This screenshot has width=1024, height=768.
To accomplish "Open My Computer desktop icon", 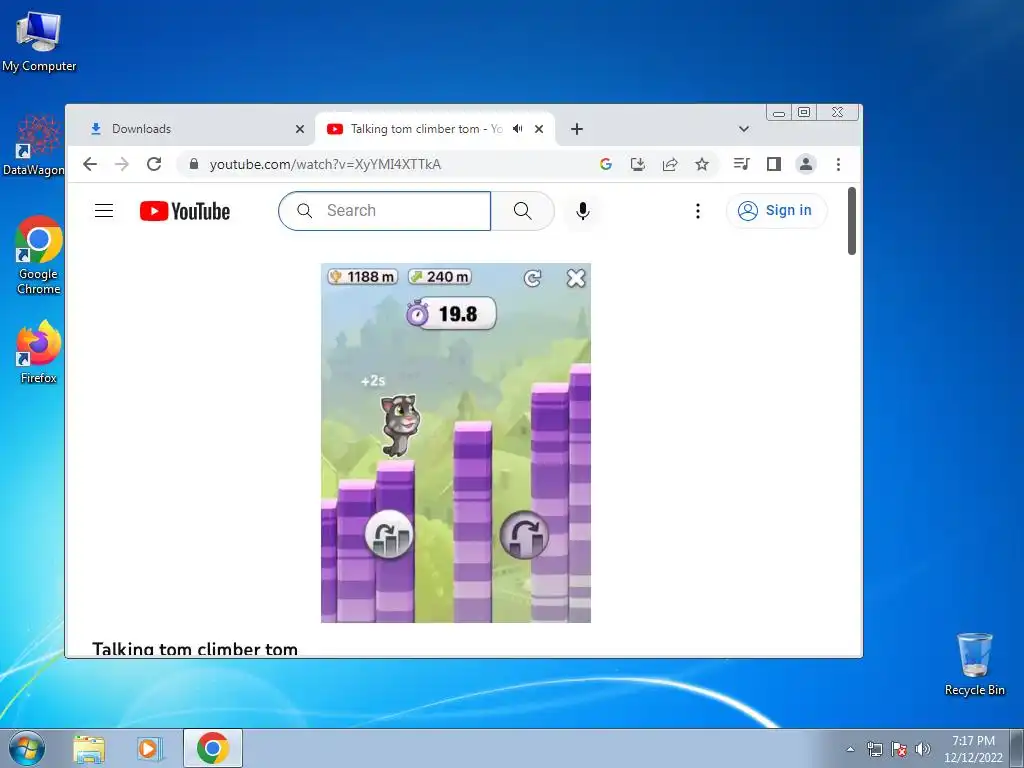I will tap(39, 41).
